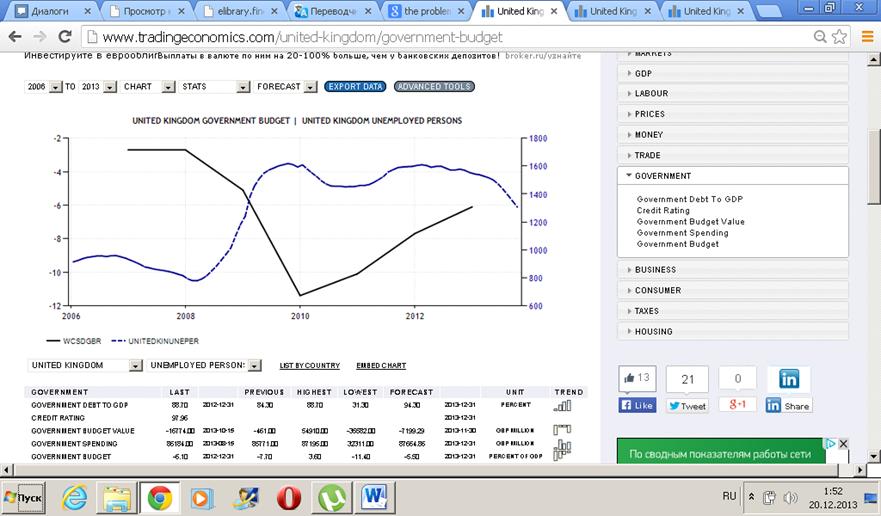
Task: Click the Google +1 button
Action: coord(737,405)
